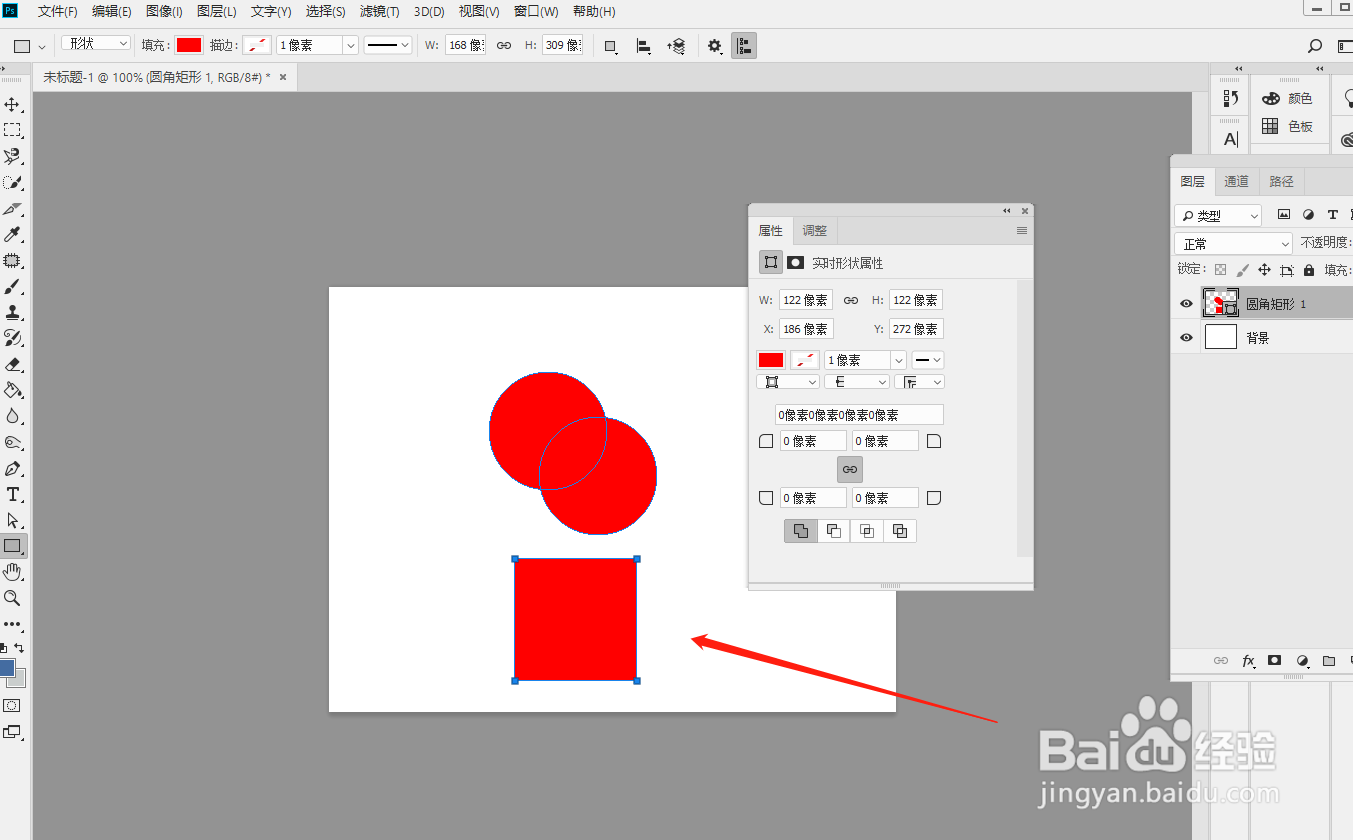Click the link width and height chain button
The image size is (1353, 840).
click(x=850, y=299)
